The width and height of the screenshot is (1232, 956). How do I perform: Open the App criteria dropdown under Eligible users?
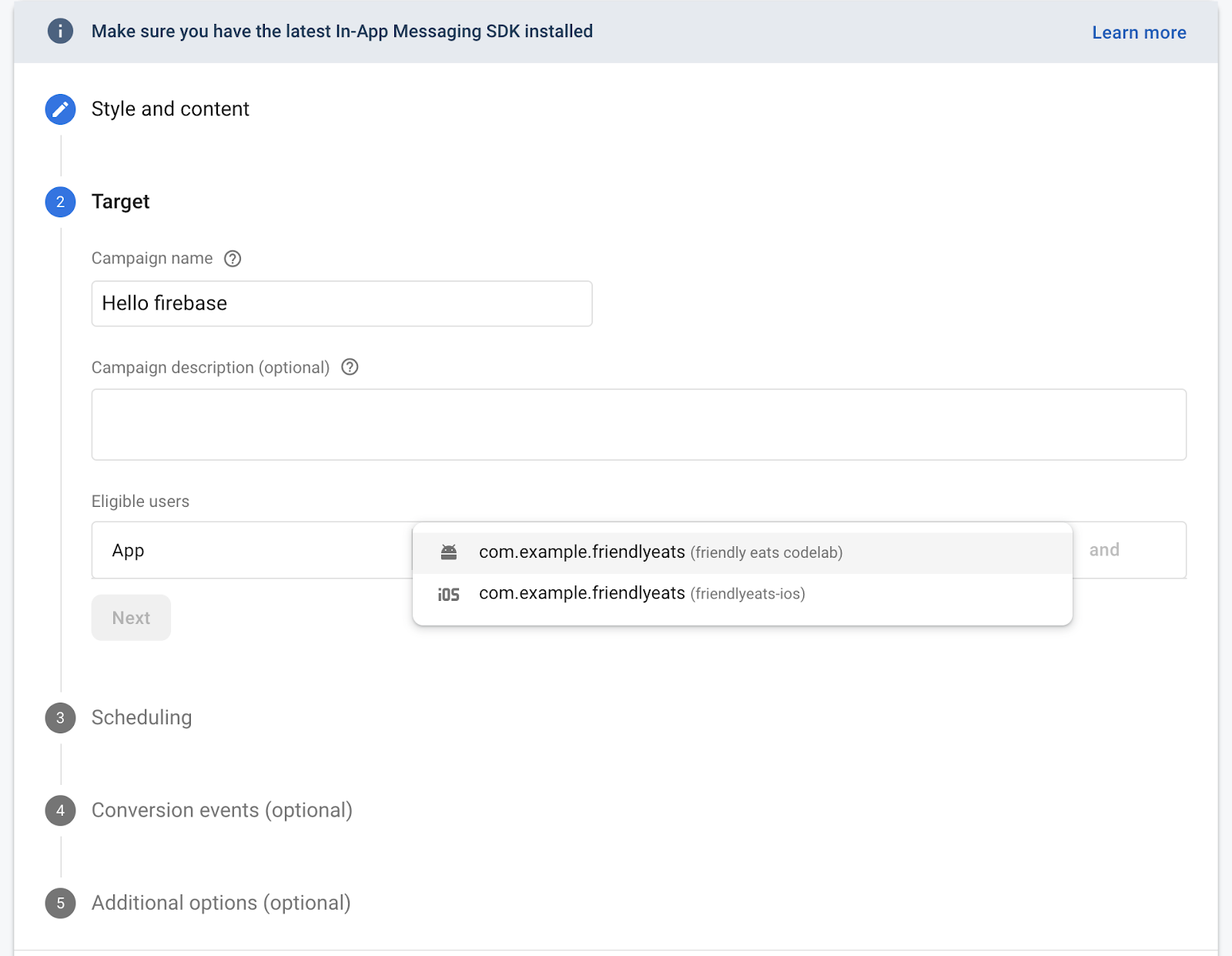click(x=251, y=551)
